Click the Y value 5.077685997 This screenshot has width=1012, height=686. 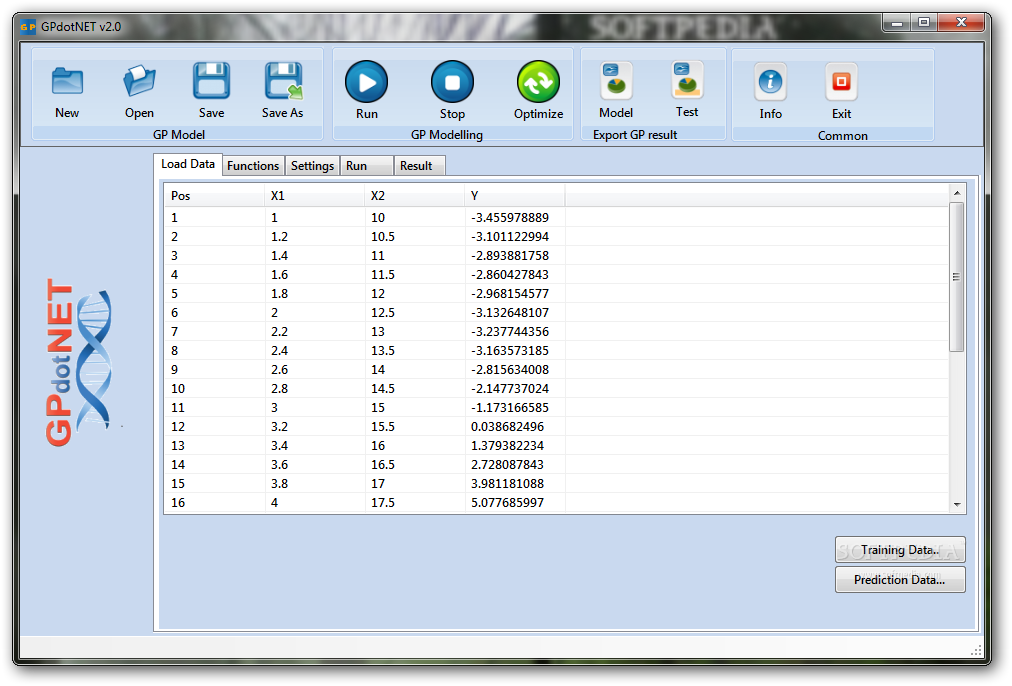pyautogui.click(x=507, y=503)
